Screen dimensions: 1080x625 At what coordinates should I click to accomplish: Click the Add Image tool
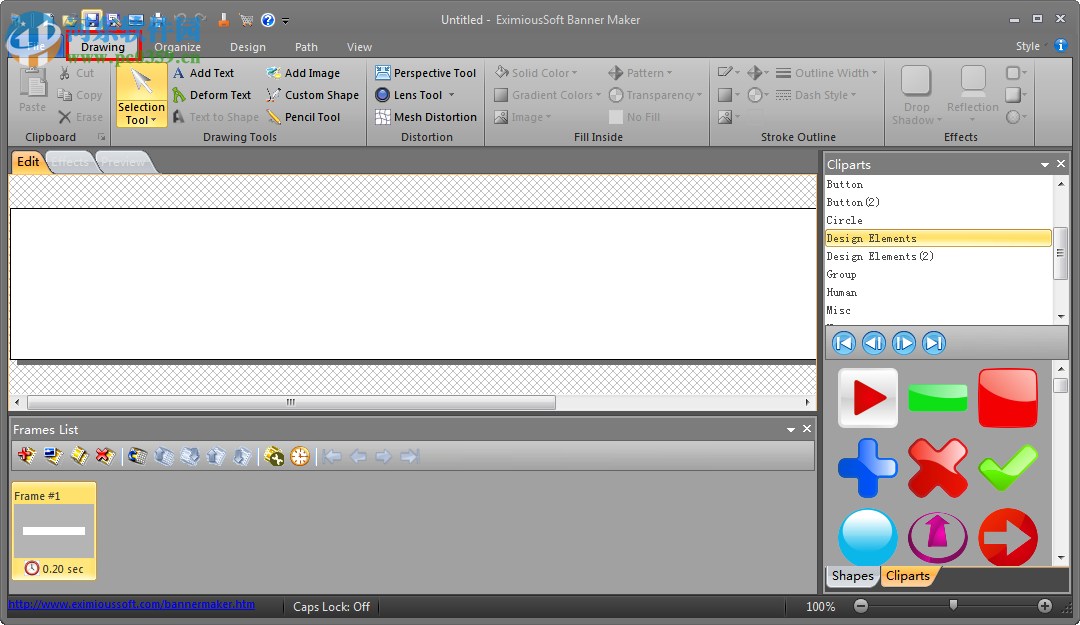pyautogui.click(x=312, y=72)
